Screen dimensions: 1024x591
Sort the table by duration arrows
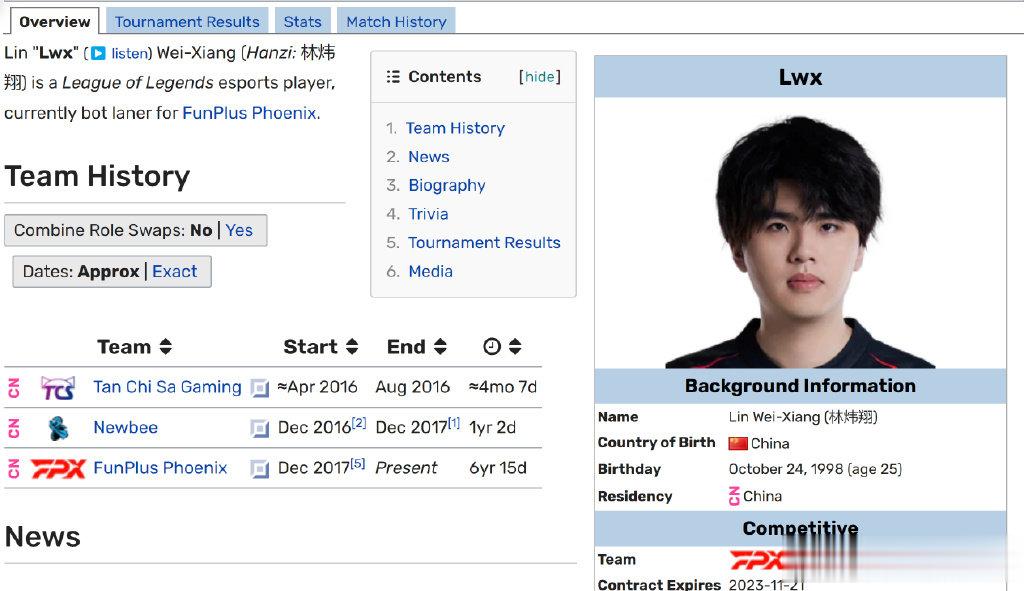[x=515, y=347]
